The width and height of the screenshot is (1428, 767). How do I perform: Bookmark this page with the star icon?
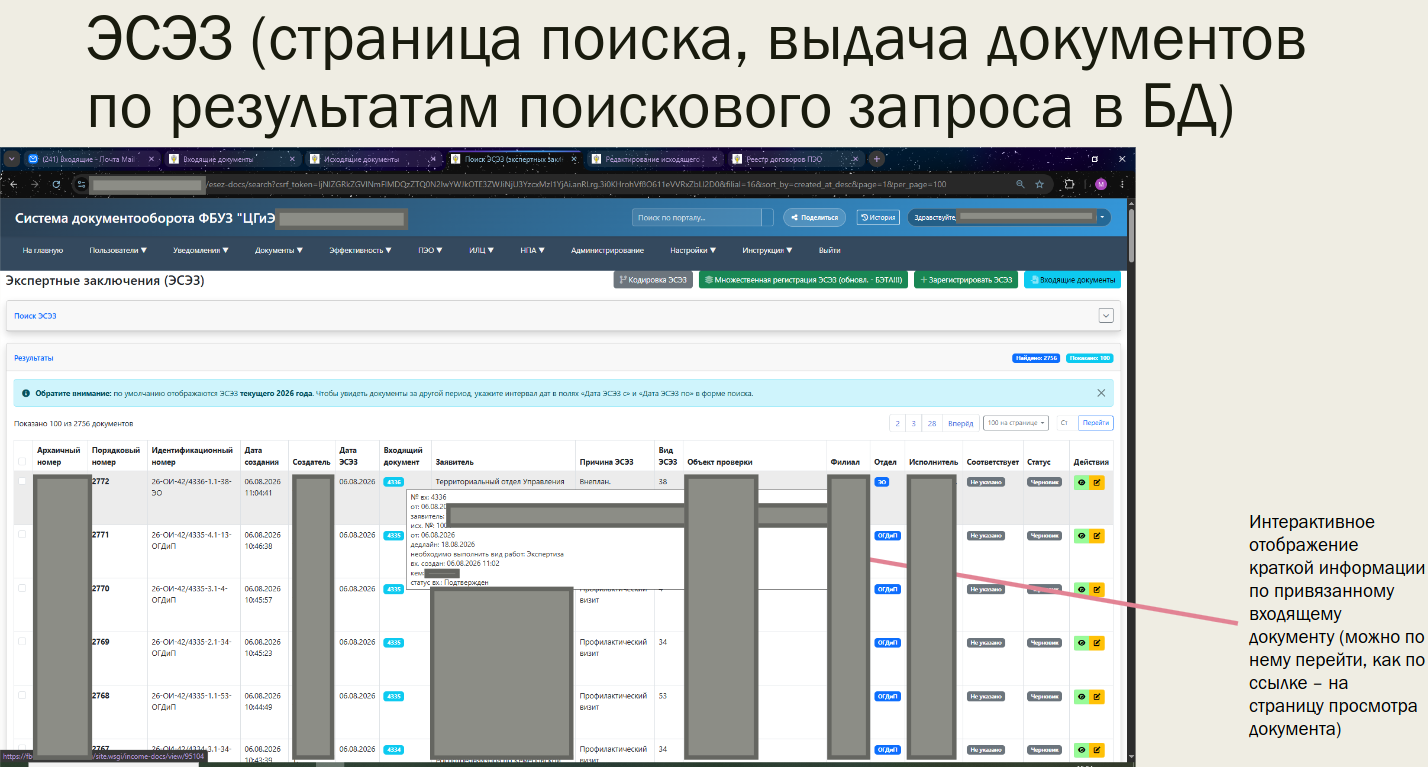tap(1040, 184)
